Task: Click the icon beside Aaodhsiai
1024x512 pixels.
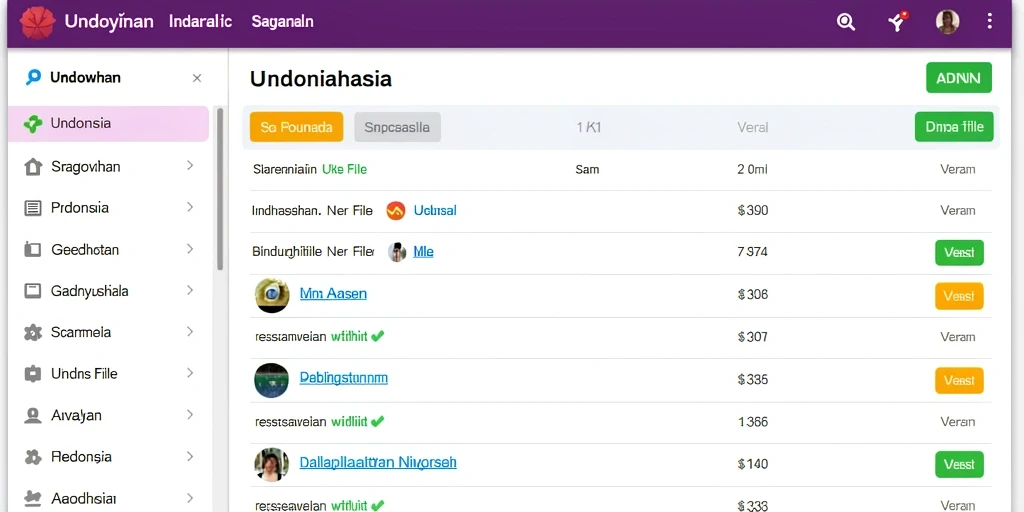Action: click(x=33, y=498)
